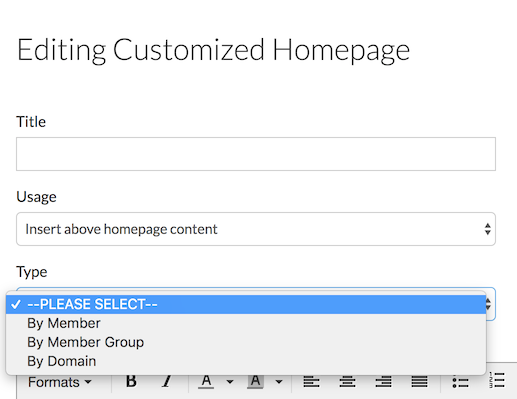Screen dimensions: 517x399
Task: Click the Usage stepper arrows
Action: click(x=488, y=229)
